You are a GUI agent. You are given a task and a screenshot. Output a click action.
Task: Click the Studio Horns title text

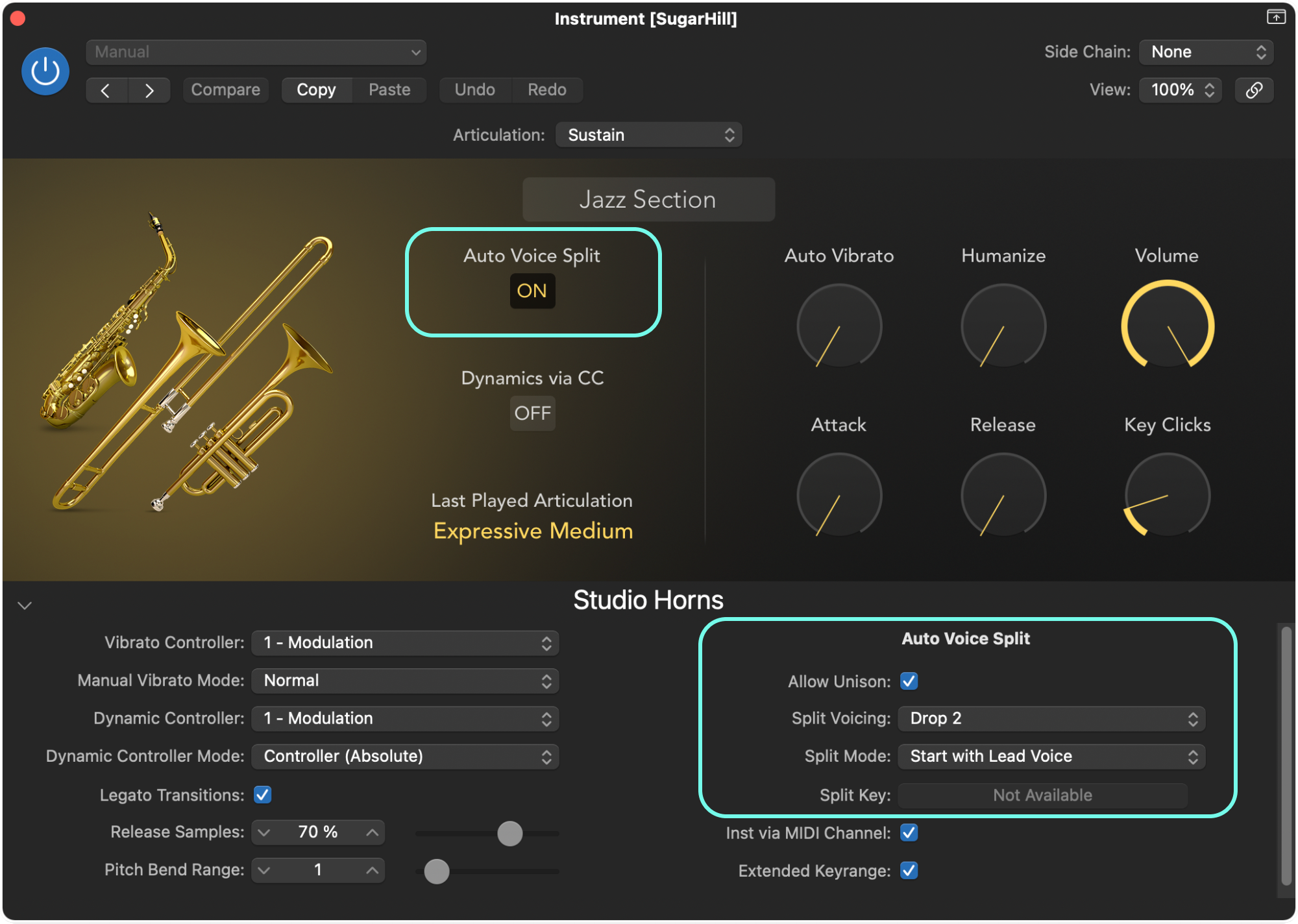pyautogui.click(x=648, y=600)
